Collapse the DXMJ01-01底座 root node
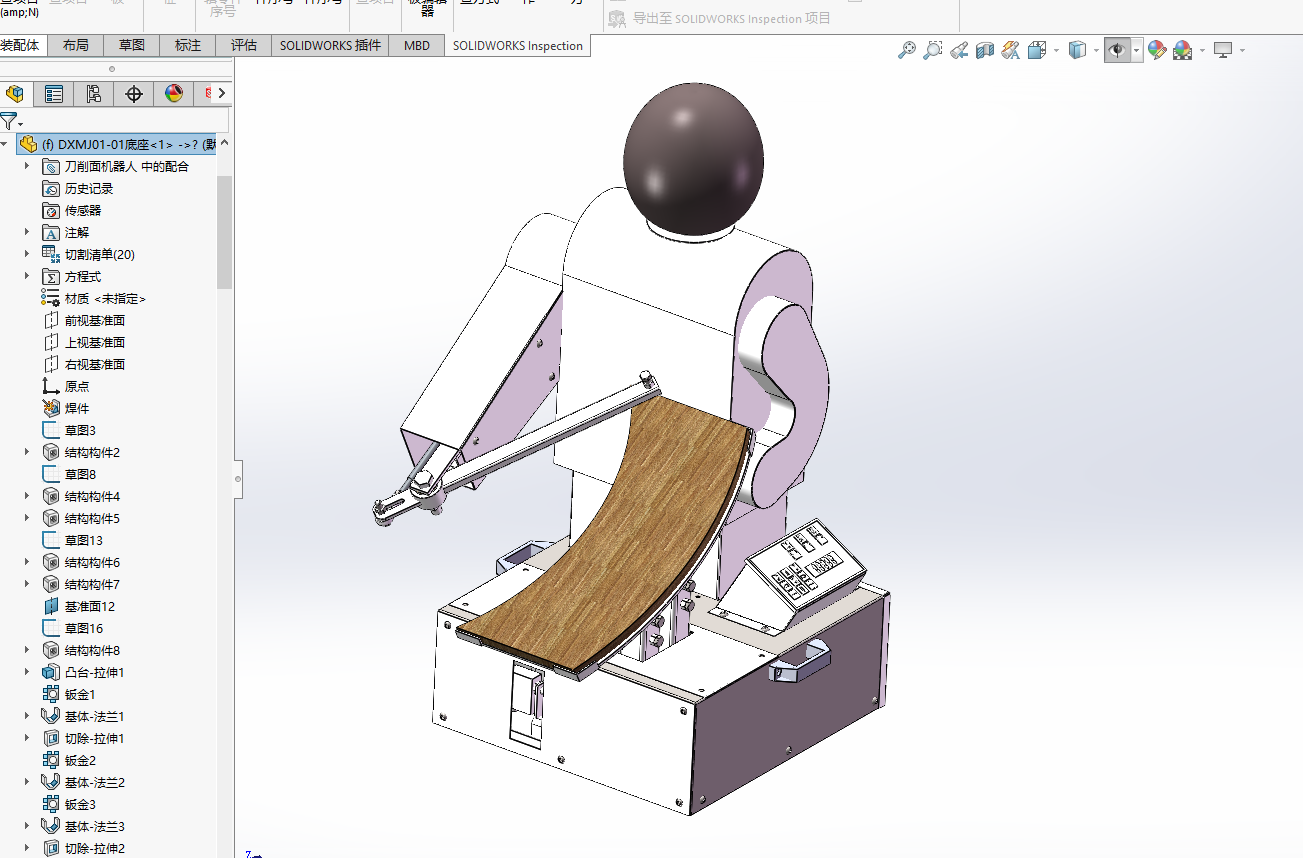 click(x=5, y=144)
